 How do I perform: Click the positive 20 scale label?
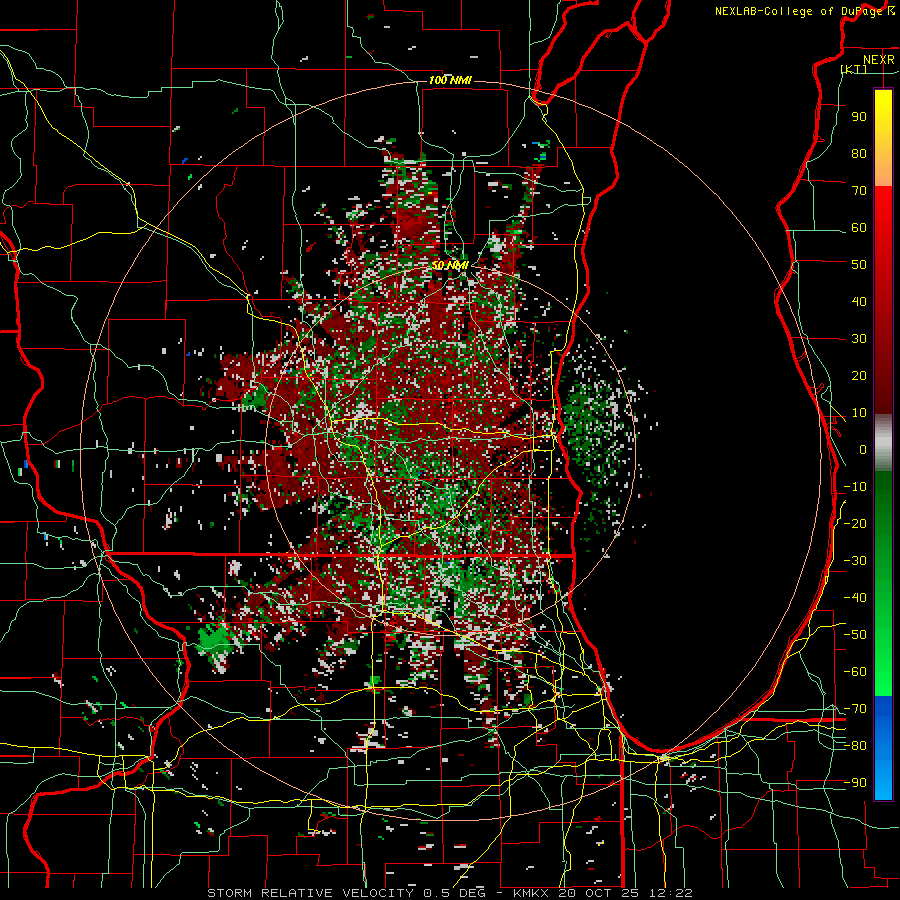point(859,376)
